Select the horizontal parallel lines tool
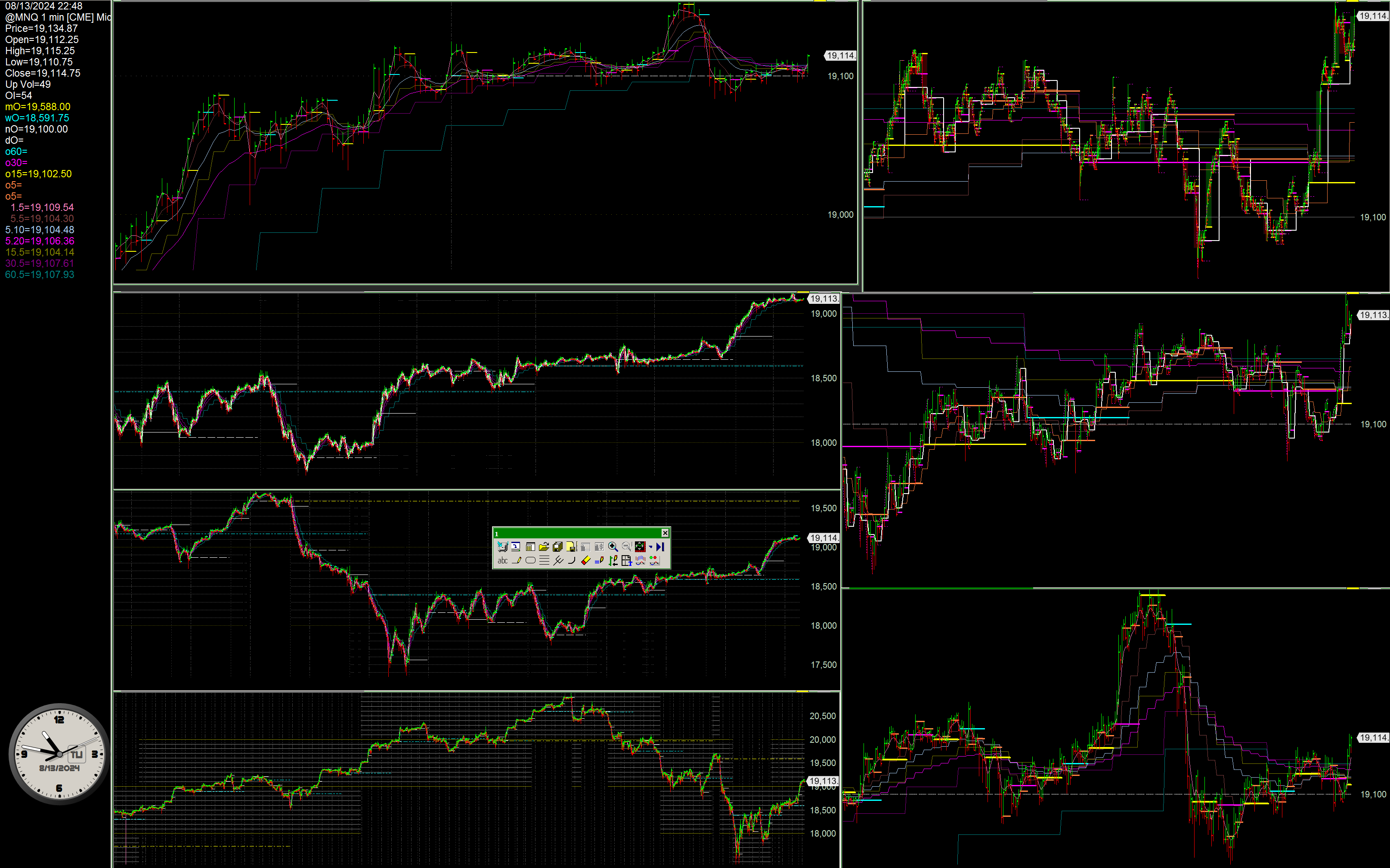Screen dimensions: 1390x868 (x=544, y=561)
